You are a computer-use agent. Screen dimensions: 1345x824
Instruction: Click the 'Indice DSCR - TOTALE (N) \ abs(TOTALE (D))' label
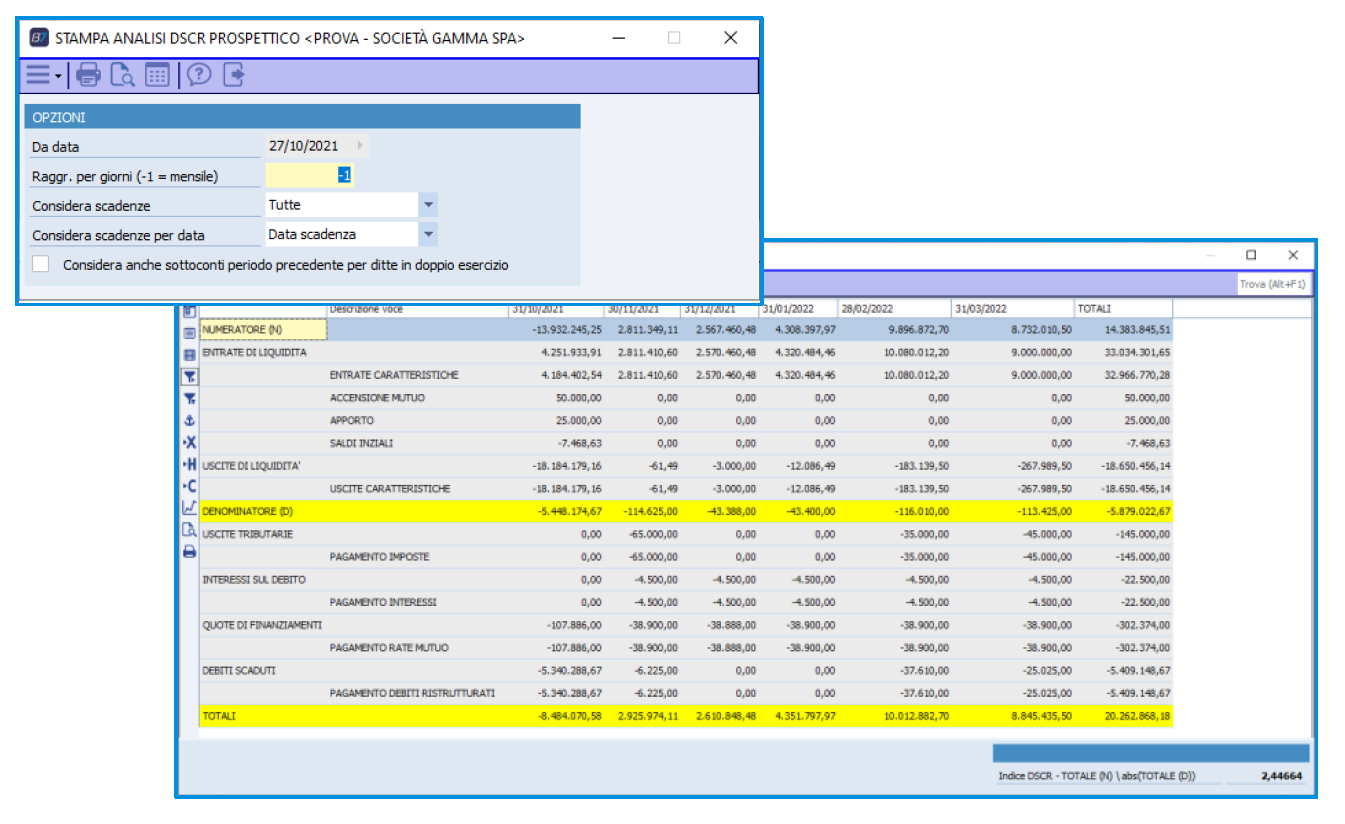(1097, 776)
